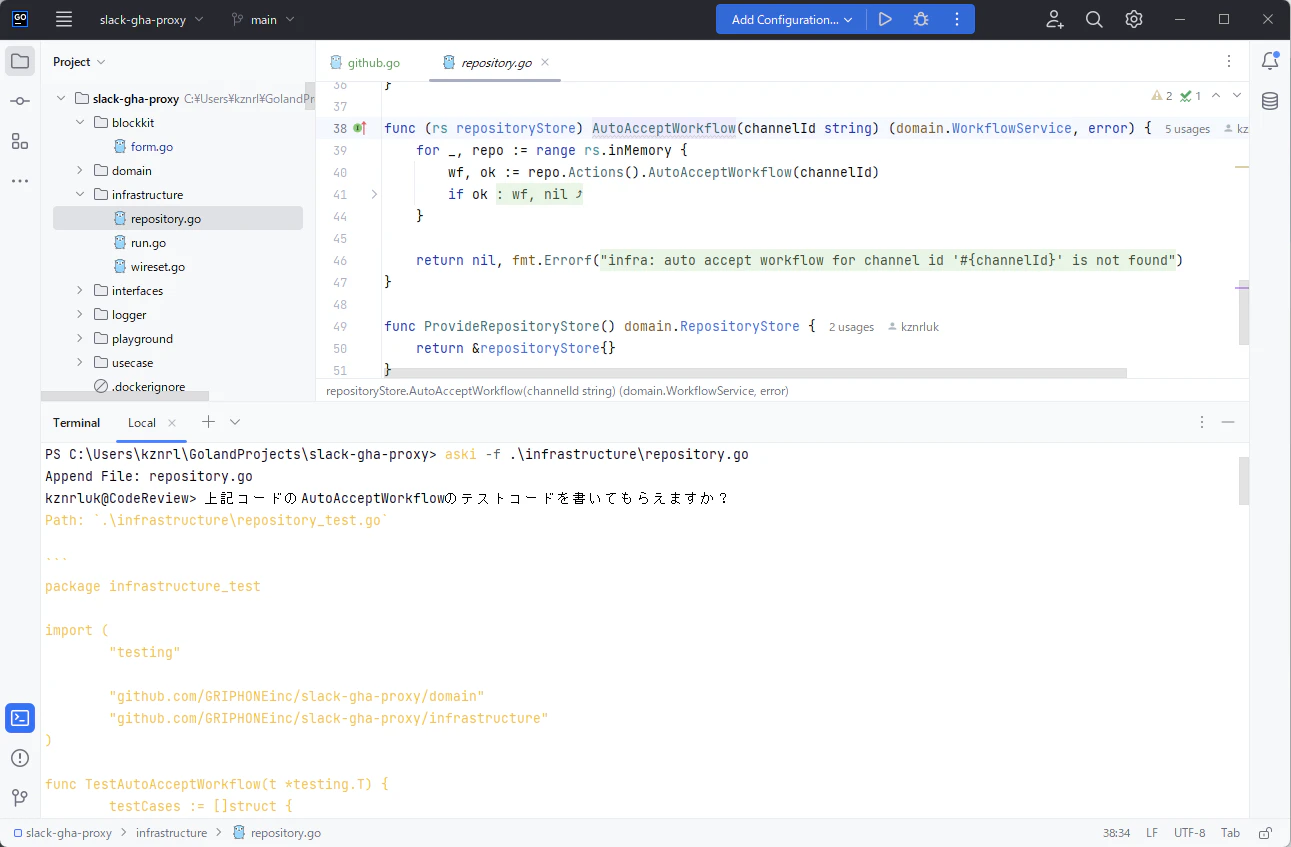1291x847 pixels.
Task: Open IDE settings gear
Action: (1133, 19)
